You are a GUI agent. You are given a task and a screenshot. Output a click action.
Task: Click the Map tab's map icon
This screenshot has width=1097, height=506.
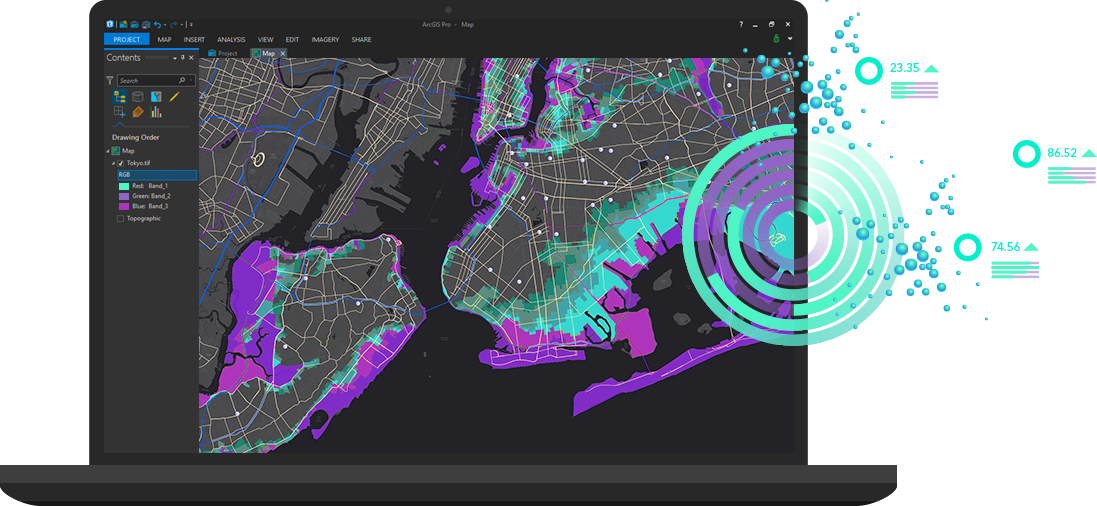point(256,53)
